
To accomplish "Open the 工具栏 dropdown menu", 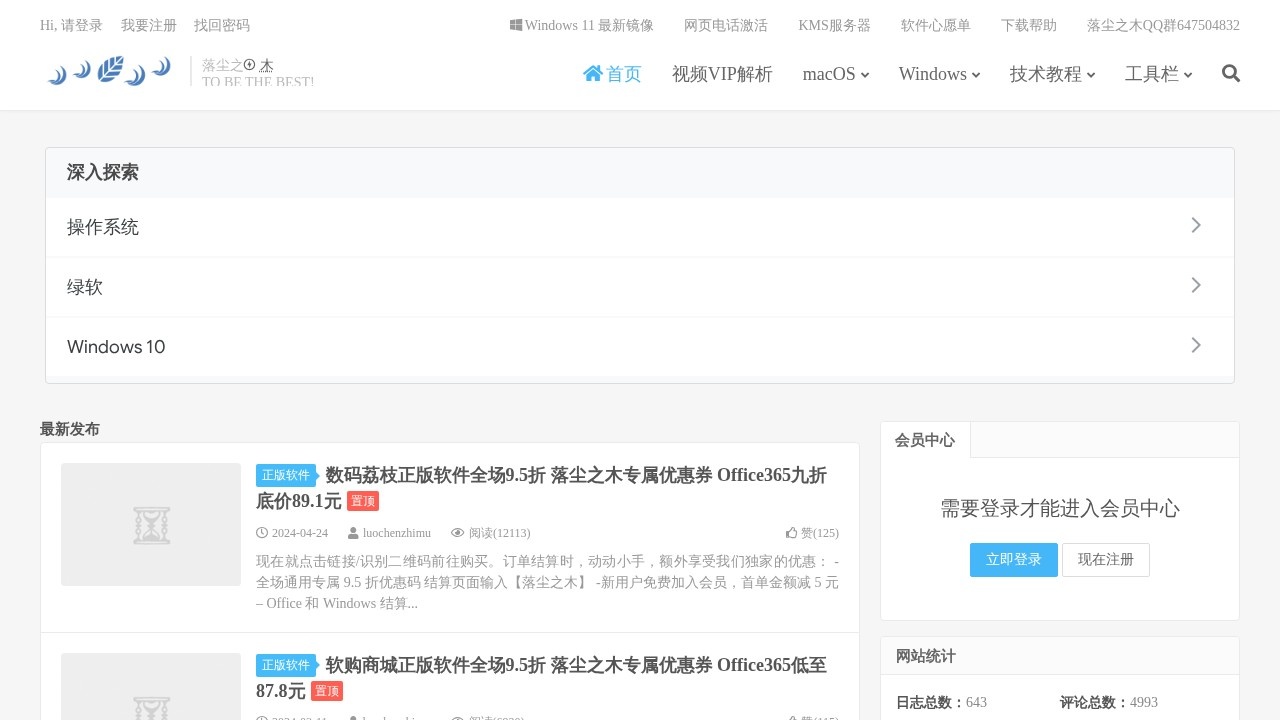I will (x=1158, y=74).
